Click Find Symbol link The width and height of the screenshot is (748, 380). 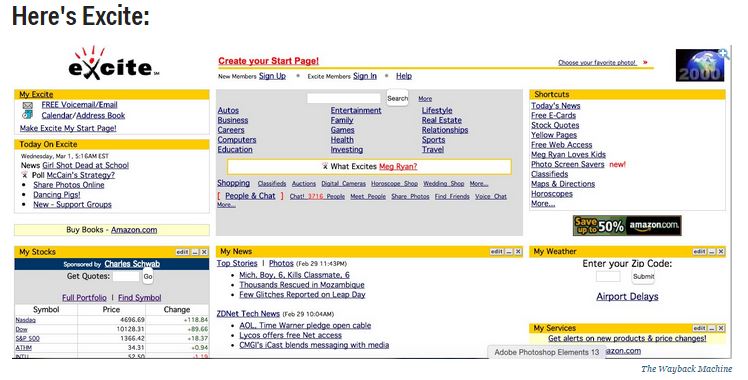[140, 298]
